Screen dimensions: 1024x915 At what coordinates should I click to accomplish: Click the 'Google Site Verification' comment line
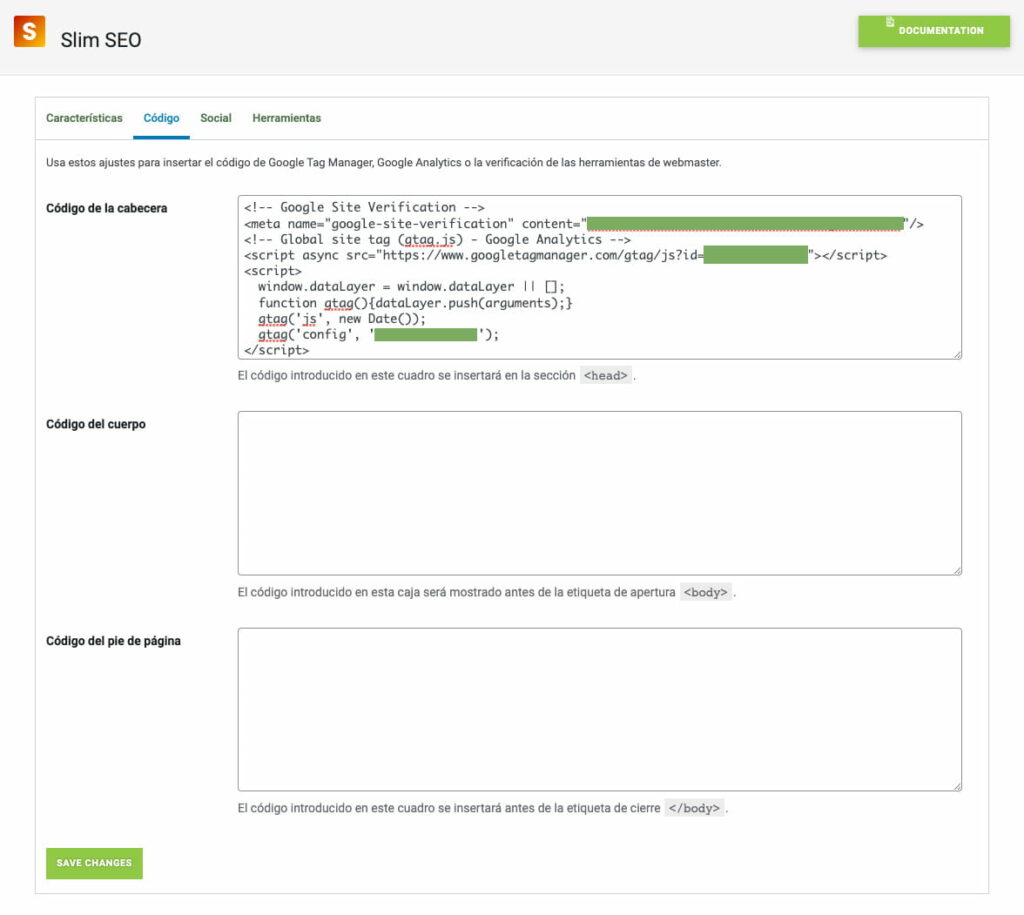tap(364, 207)
